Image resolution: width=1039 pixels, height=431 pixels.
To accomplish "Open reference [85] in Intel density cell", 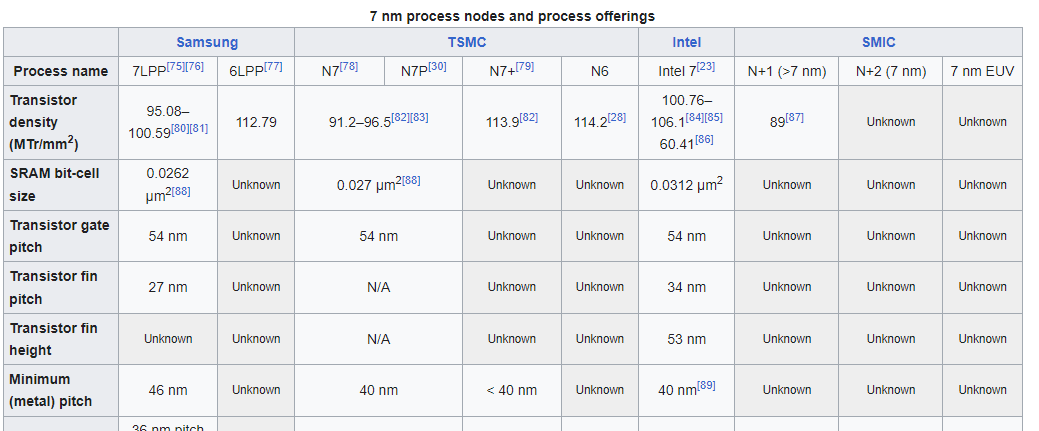I will [713, 117].
